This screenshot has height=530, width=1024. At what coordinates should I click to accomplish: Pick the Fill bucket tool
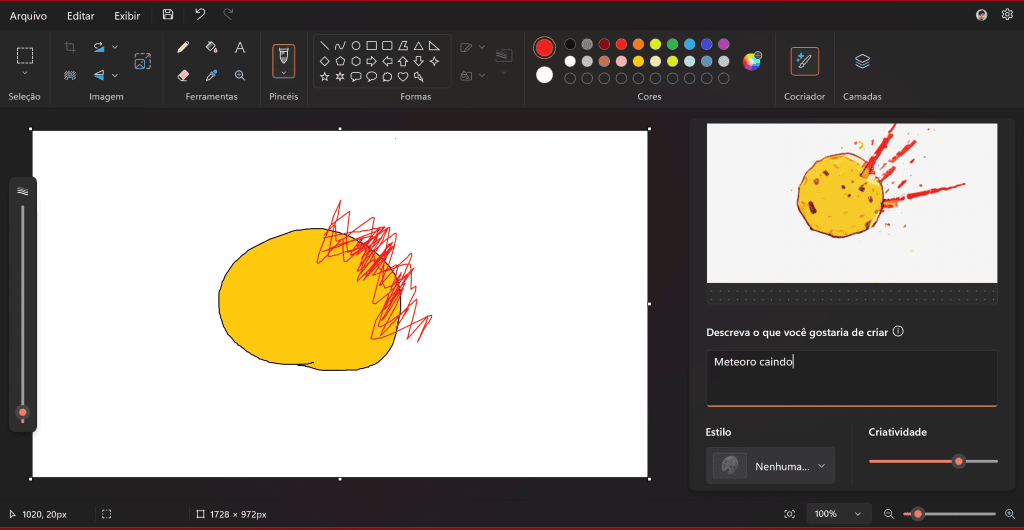pyautogui.click(x=211, y=47)
